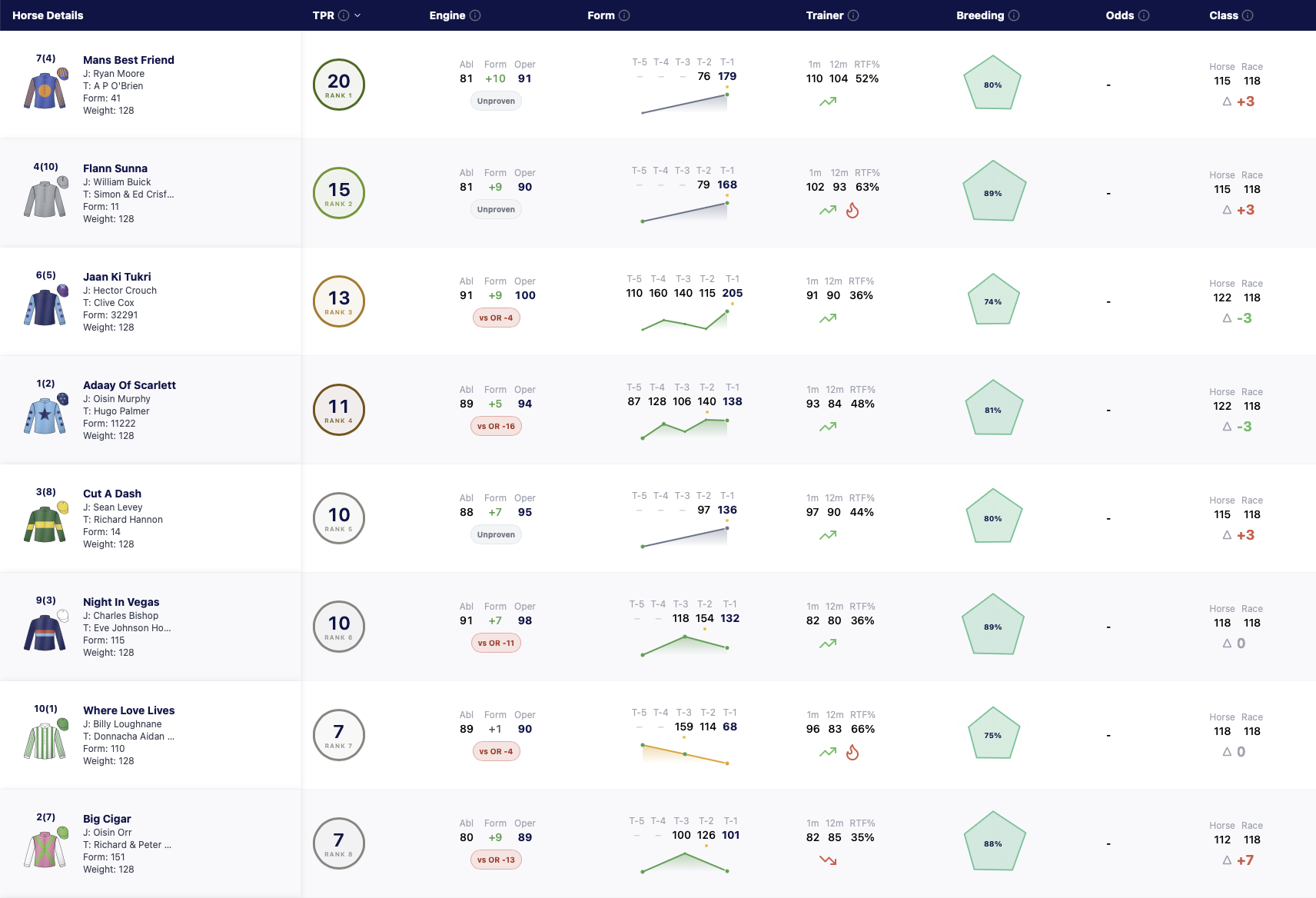
Task: Click Night In Vegas 89% breeding pentagon
Action: [x=993, y=626]
